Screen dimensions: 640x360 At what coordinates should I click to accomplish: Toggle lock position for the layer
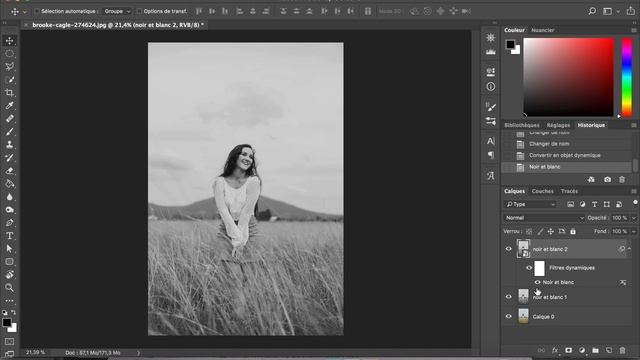(551, 231)
